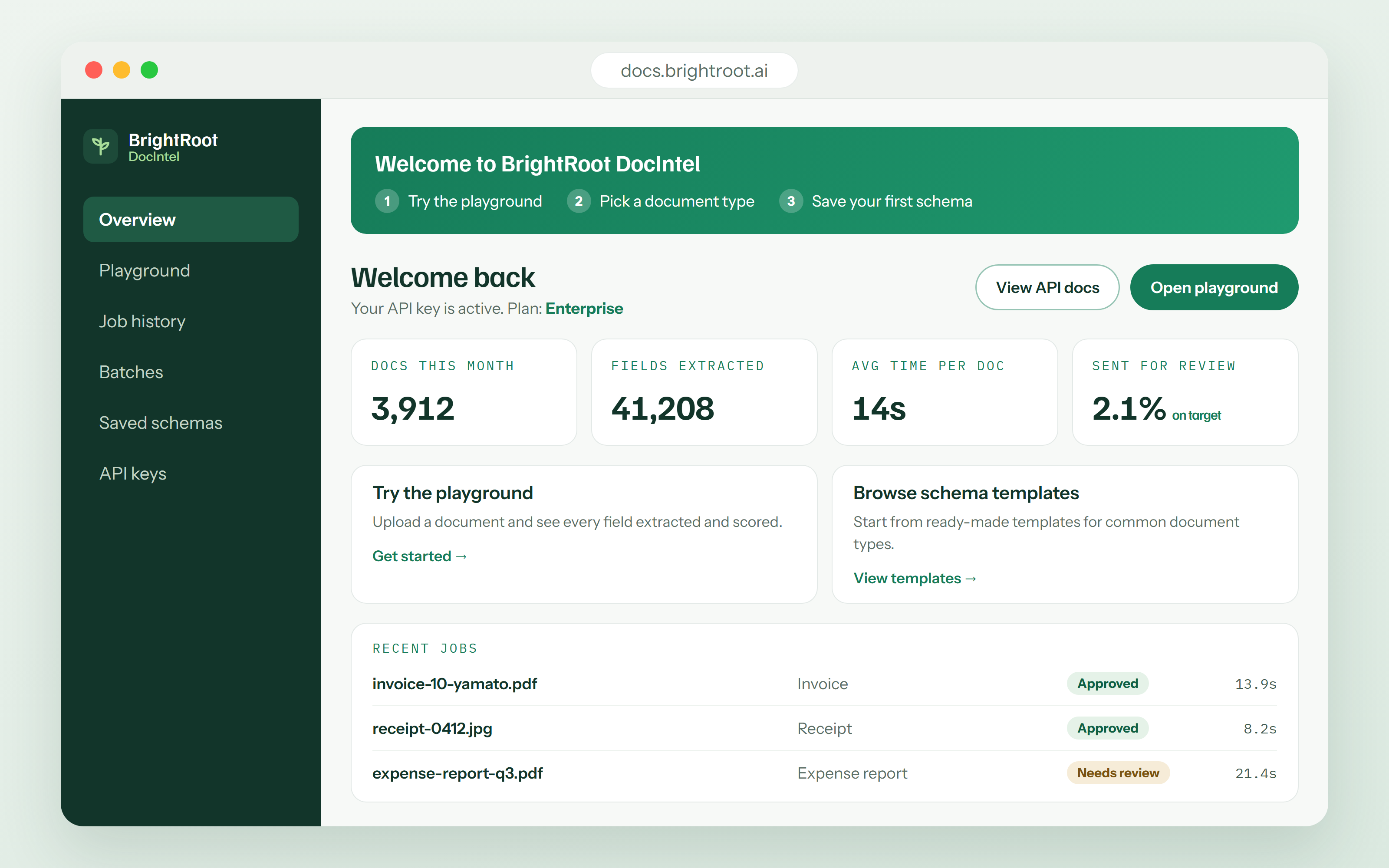
Task: Open Job history in the sidebar
Action: 191,321
